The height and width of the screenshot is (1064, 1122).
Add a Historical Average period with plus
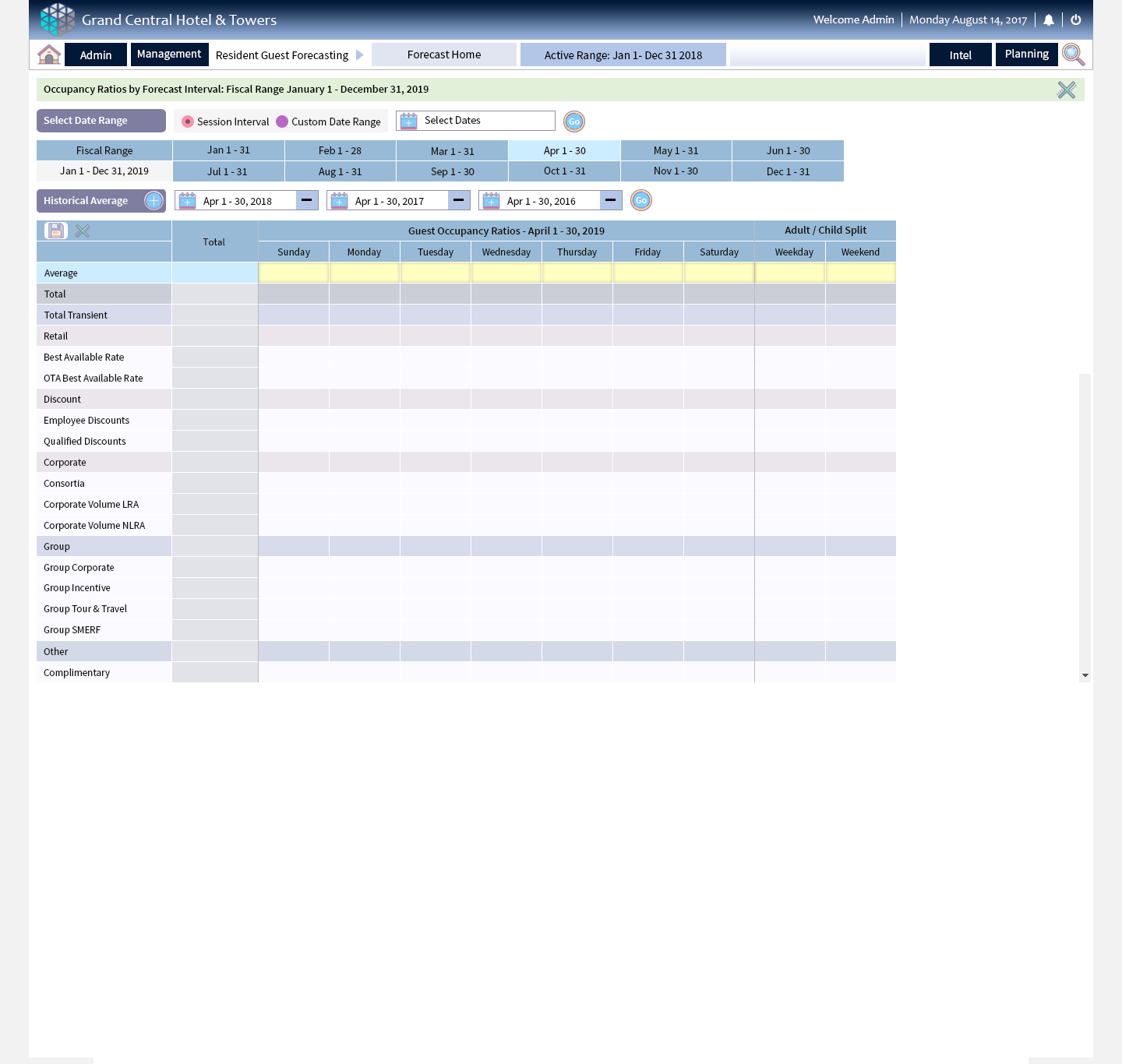154,201
